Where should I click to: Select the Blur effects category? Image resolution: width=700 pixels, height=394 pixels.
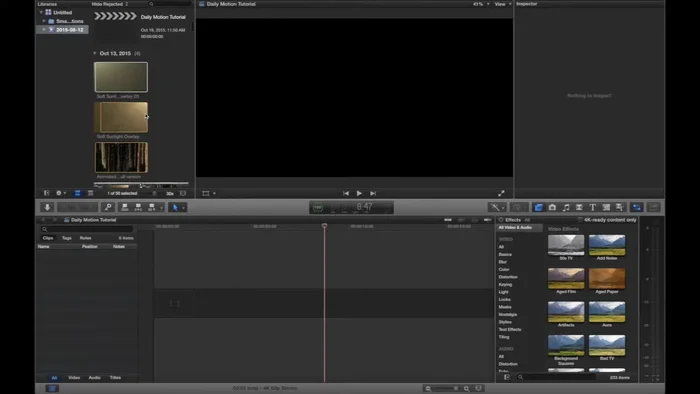pos(503,262)
